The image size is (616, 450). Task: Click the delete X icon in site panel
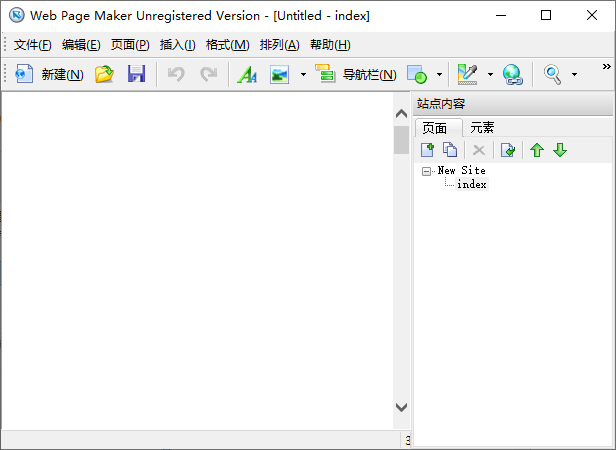pyautogui.click(x=479, y=150)
